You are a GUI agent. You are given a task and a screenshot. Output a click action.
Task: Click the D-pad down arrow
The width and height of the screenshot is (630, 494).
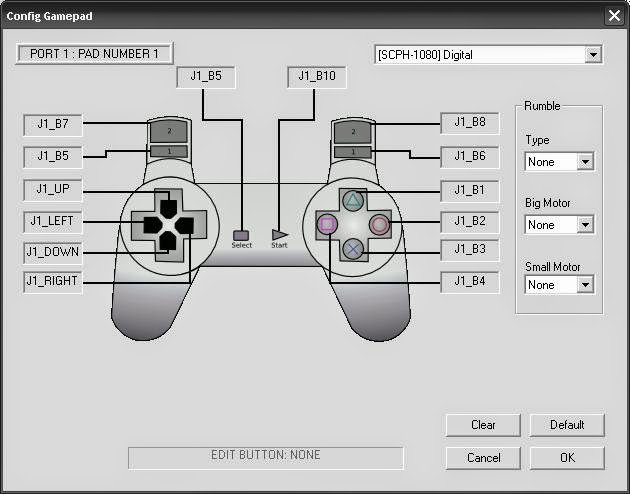point(168,241)
